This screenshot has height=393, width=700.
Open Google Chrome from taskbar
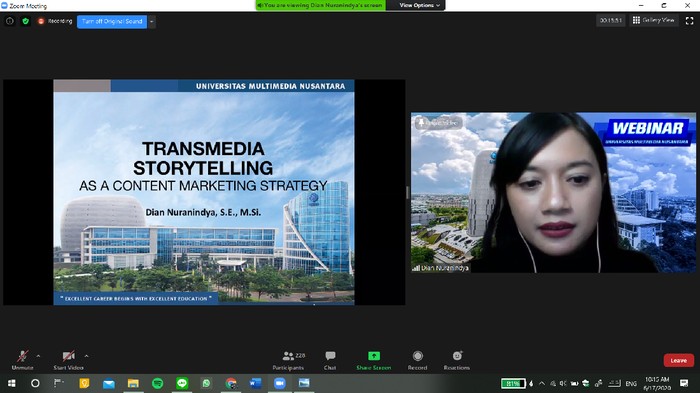pos(231,383)
